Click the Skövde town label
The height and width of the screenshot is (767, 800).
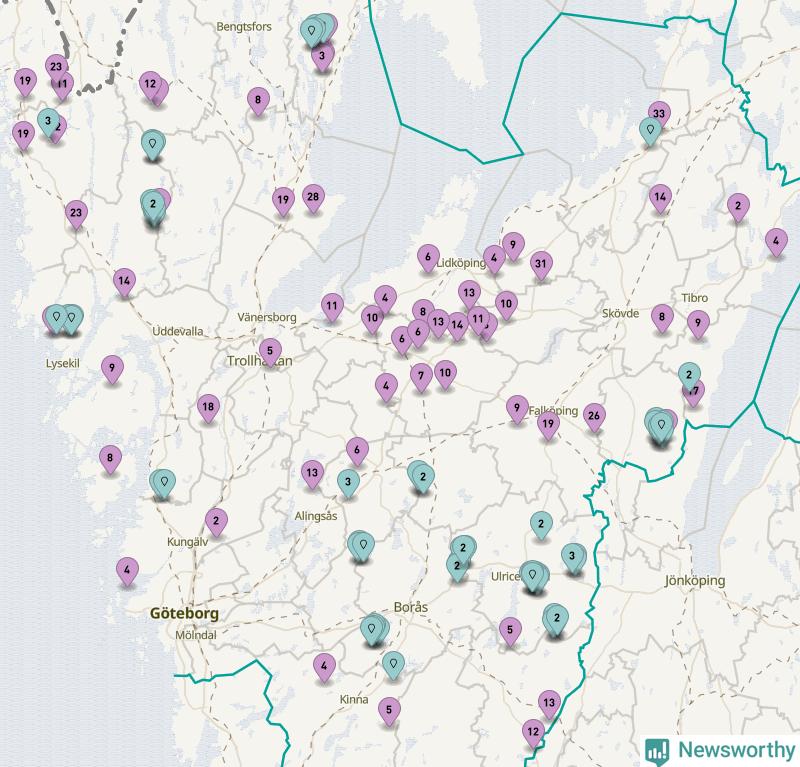620,313
